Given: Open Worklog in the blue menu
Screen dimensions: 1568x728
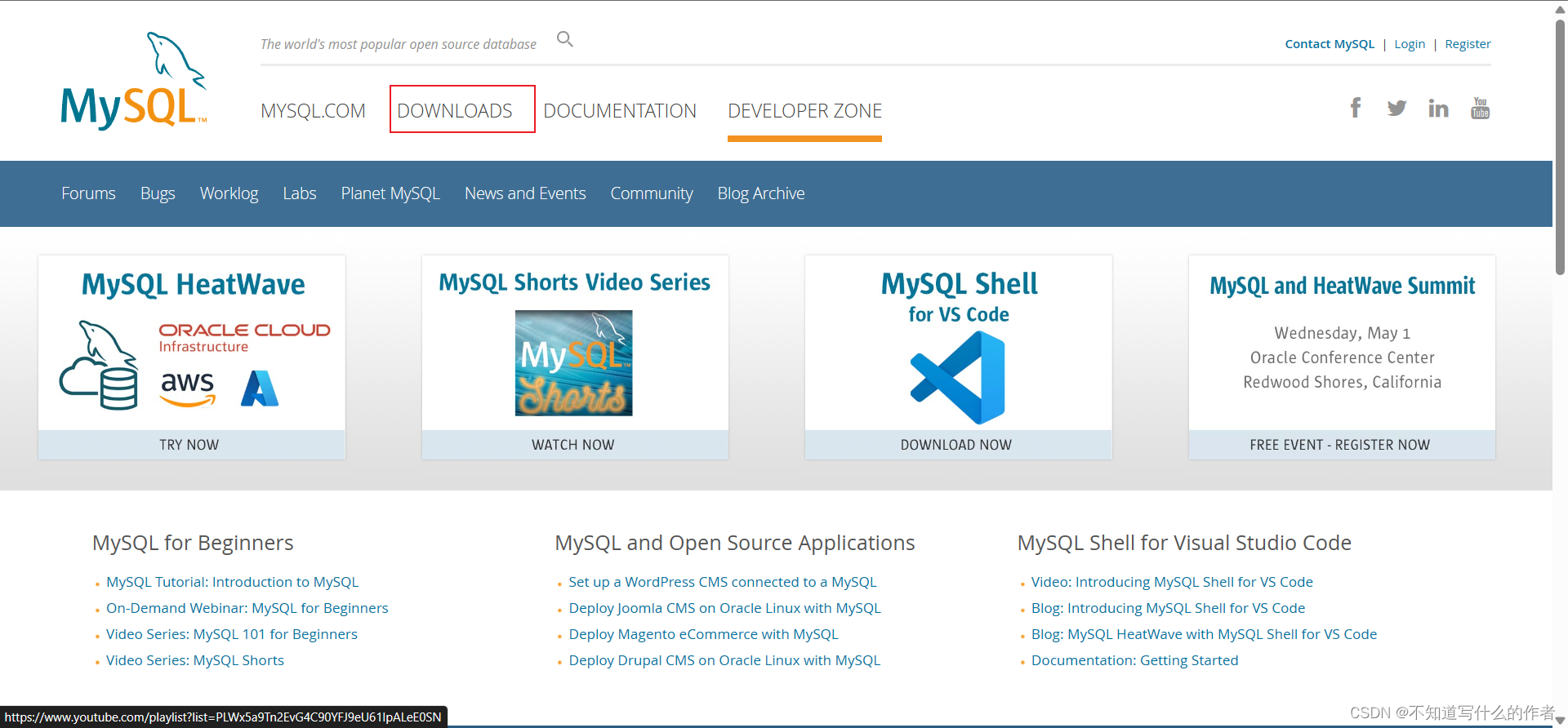Looking at the screenshot, I should tap(229, 193).
